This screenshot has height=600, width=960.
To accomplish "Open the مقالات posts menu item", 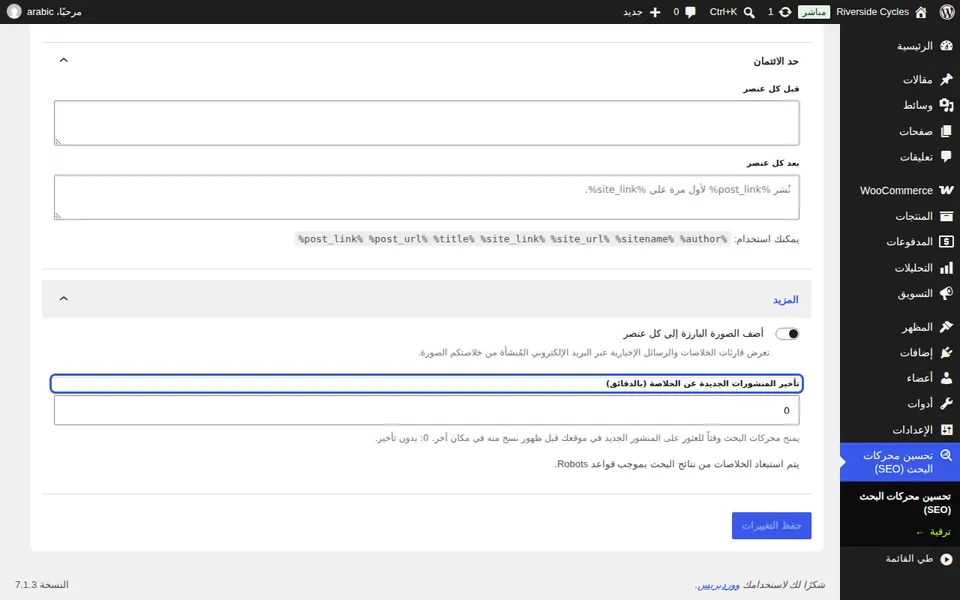I will pyautogui.click(x=900, y=80).
